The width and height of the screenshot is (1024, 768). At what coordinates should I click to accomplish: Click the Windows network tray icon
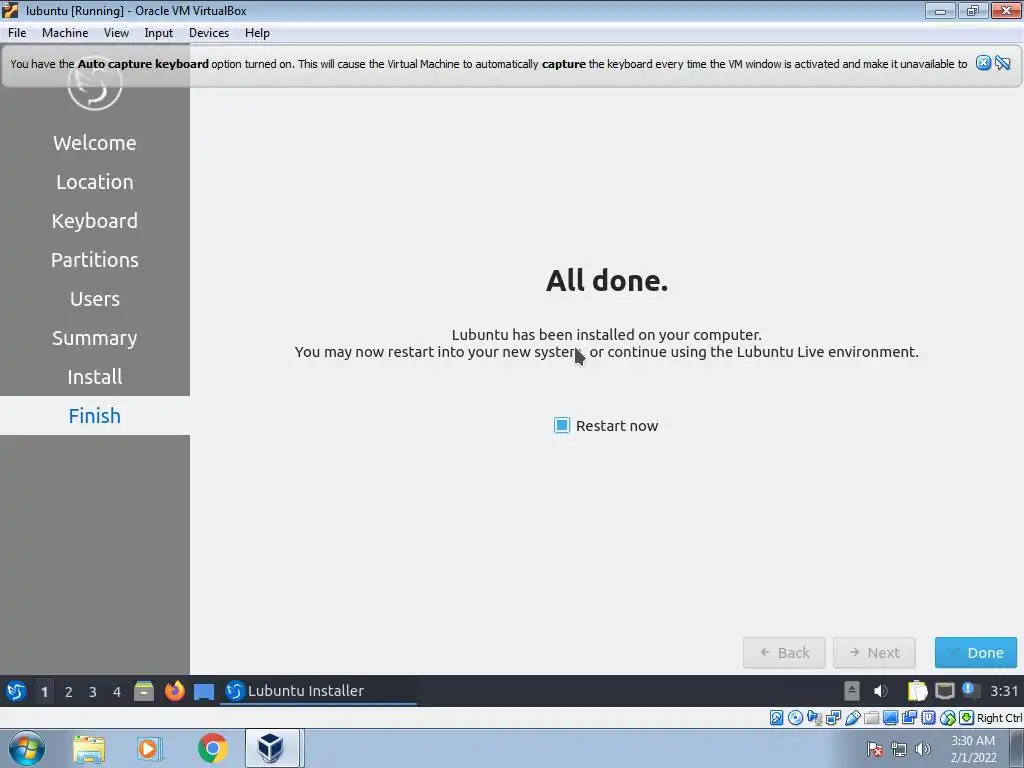click(899, 749)
